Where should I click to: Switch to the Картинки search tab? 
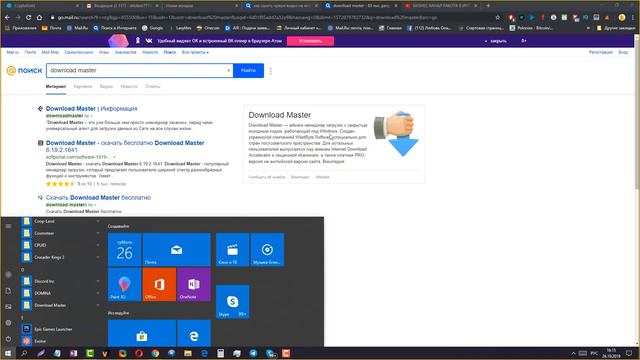point(83,87)
